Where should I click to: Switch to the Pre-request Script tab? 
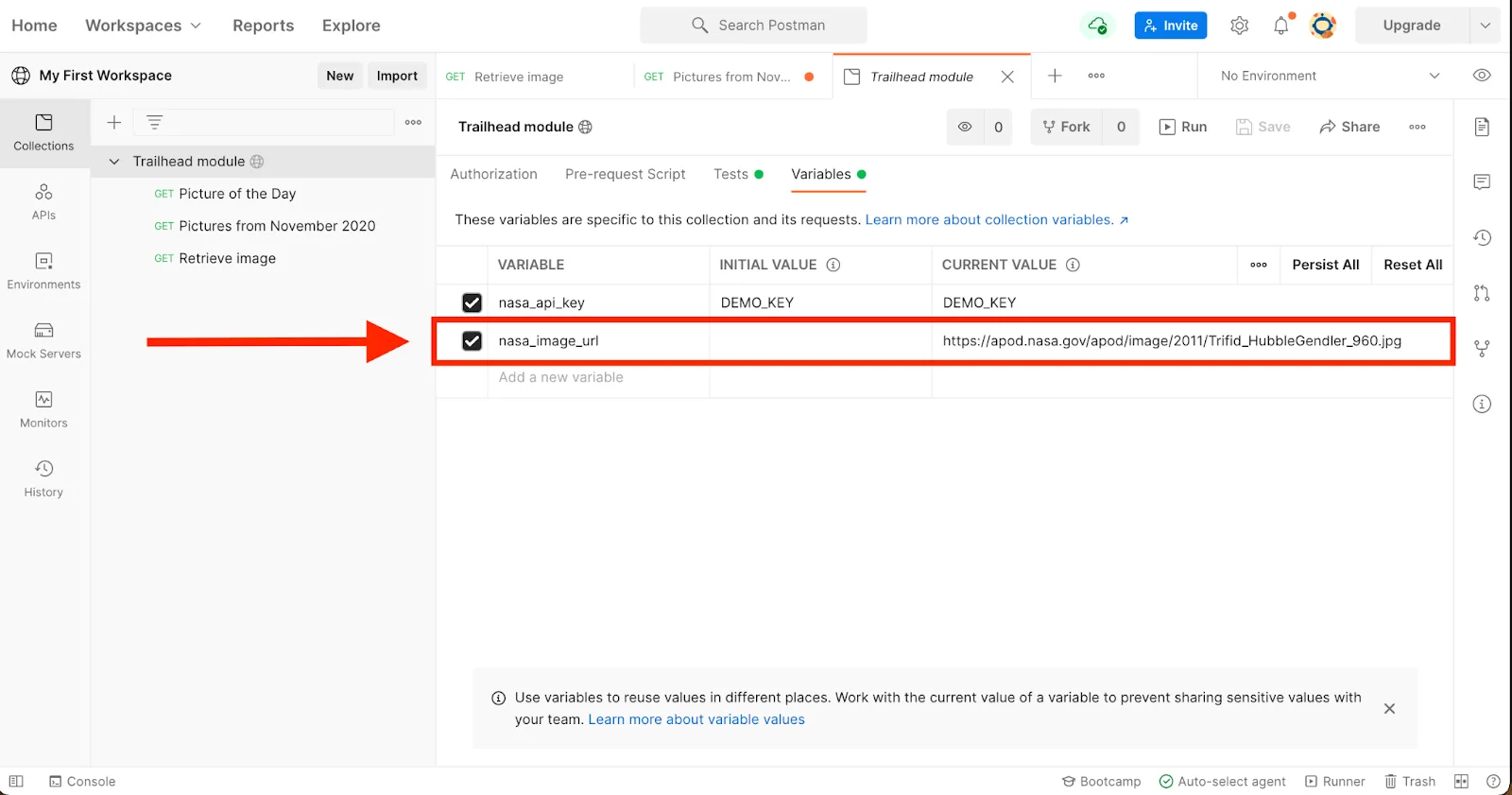pyautogui.click(x=626, y=174)
